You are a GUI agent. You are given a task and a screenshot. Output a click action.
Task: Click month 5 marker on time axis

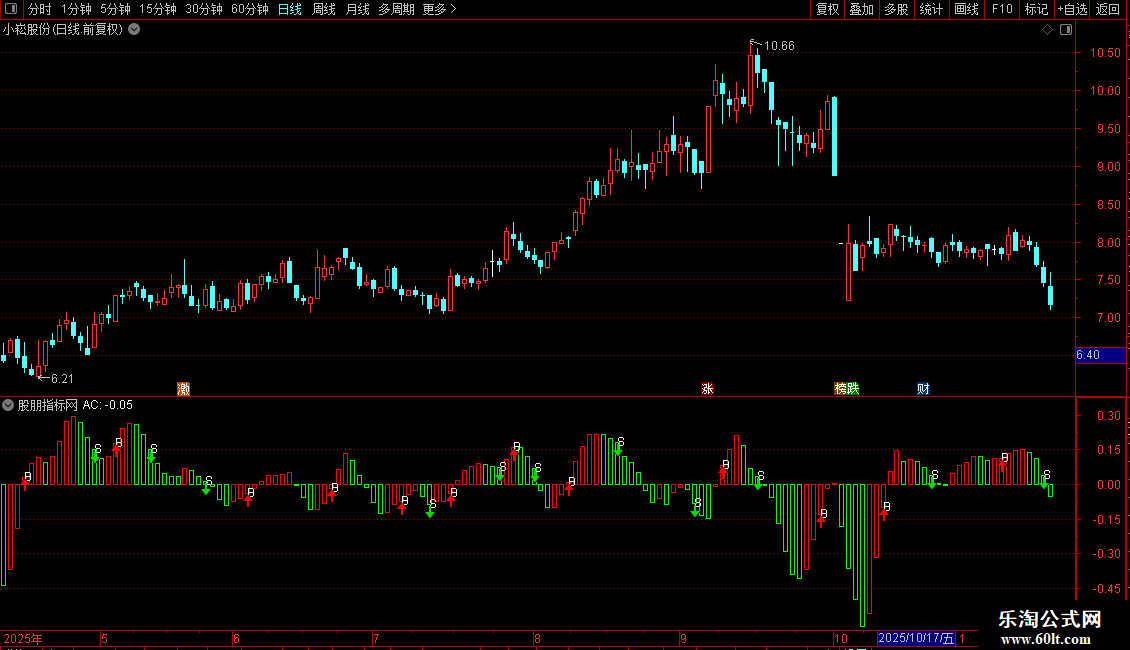pyautogui.click(x=104, y=638)
